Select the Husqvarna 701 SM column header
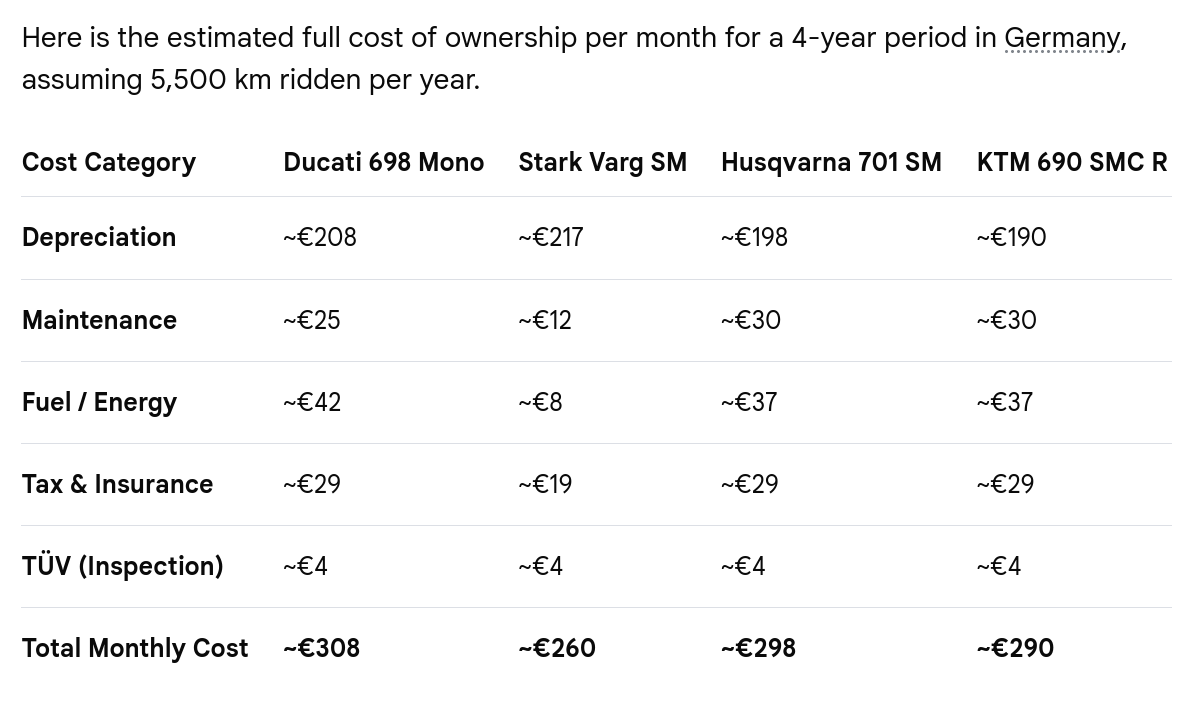1192x701 pixels. pyautogui.click(x=831, y=162)
